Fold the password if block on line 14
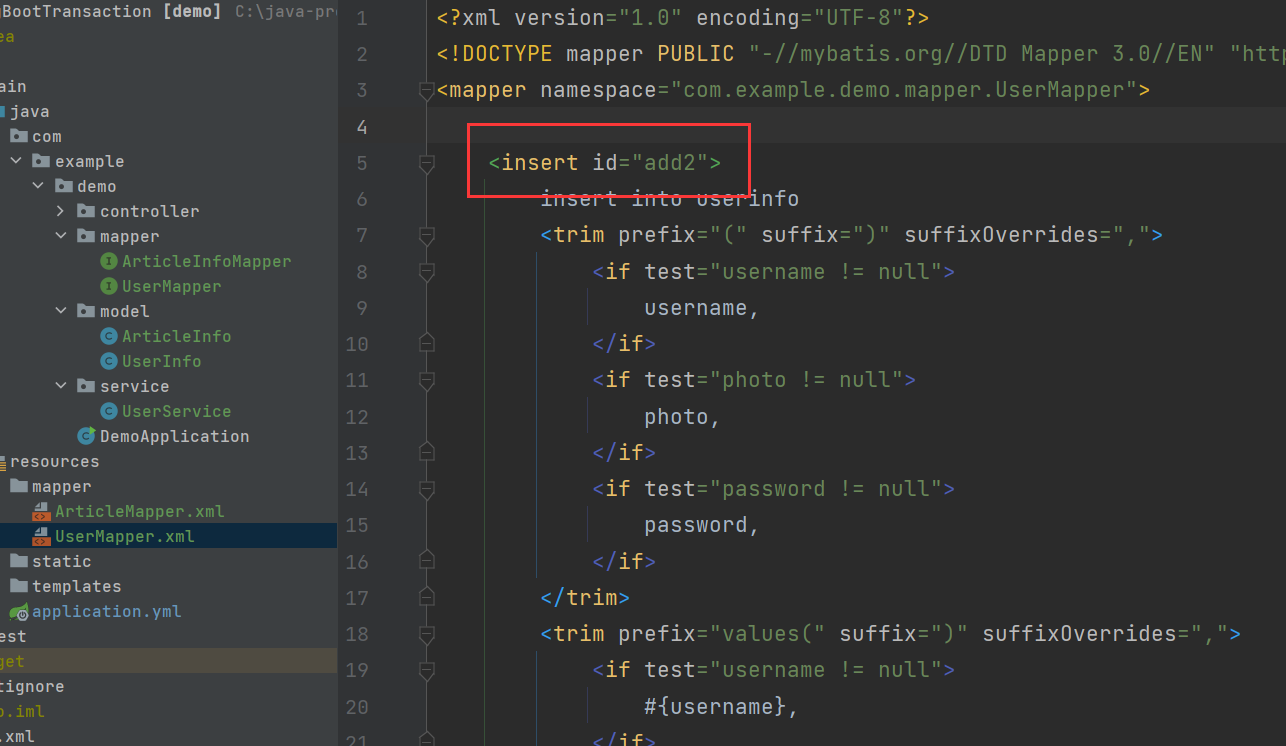This screenshot has width=1286, height=746. point(427,489)
